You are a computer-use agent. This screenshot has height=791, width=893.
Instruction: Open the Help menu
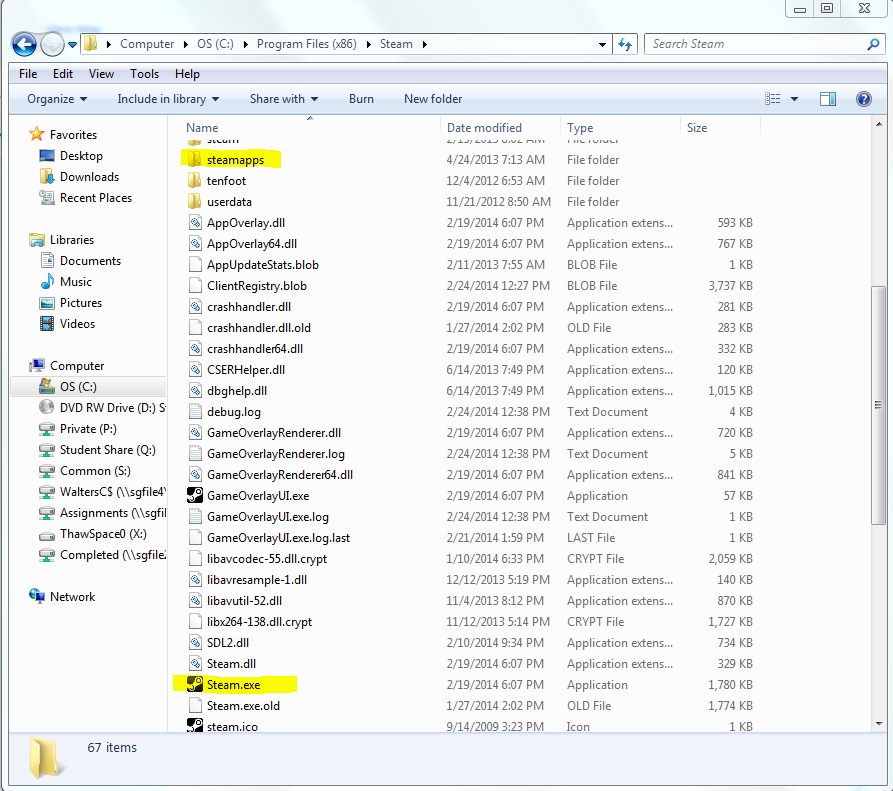(x=187, y=74)
